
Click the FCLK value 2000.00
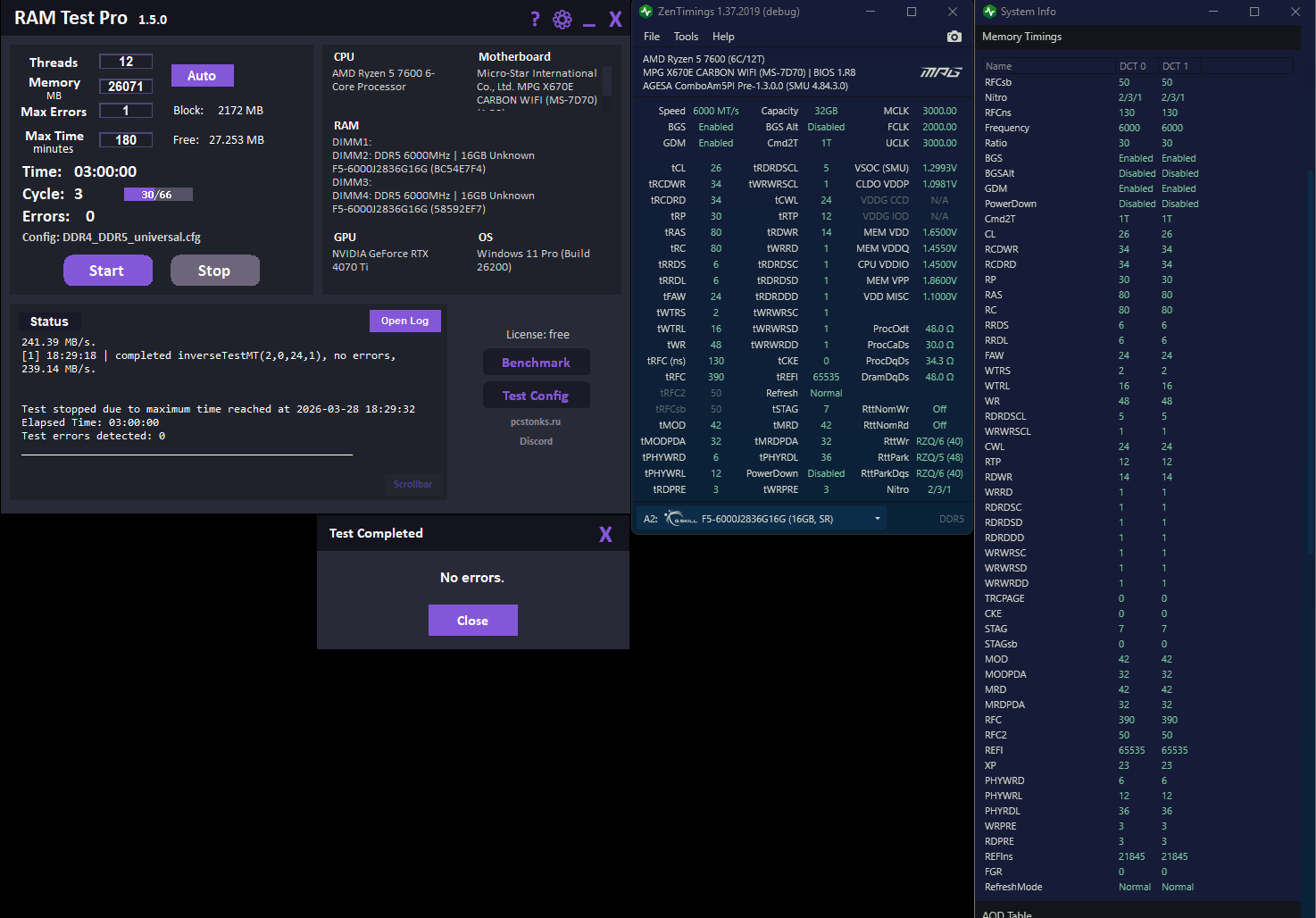point(939,127)
